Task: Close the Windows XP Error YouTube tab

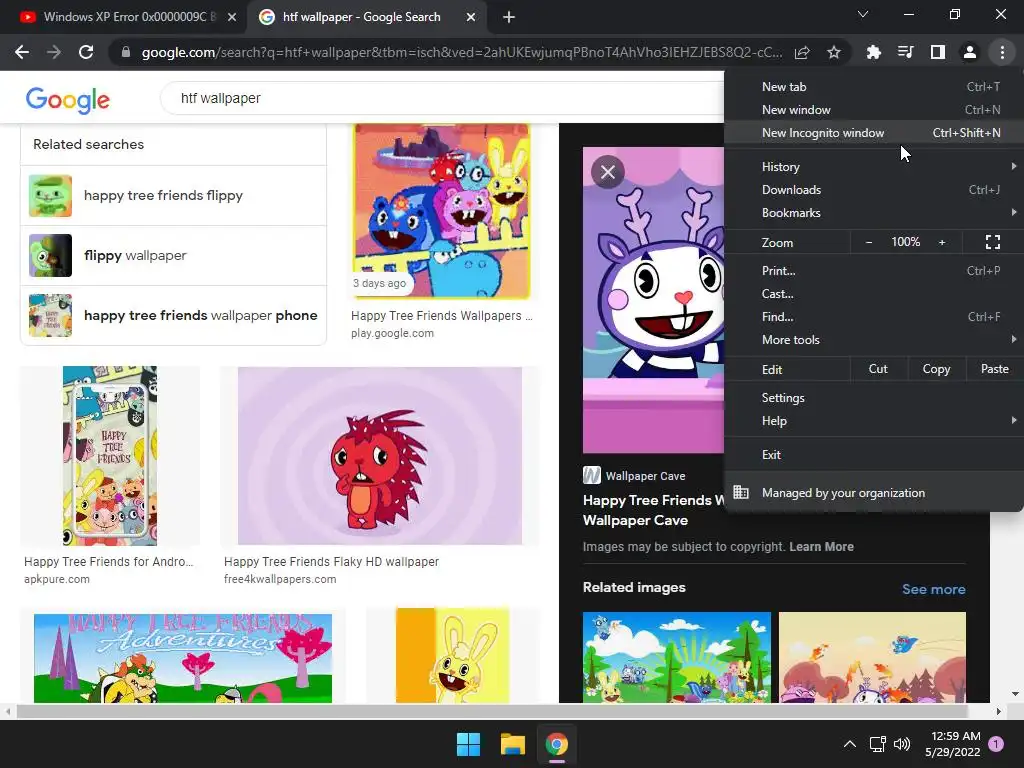Action: pos(232,17)
